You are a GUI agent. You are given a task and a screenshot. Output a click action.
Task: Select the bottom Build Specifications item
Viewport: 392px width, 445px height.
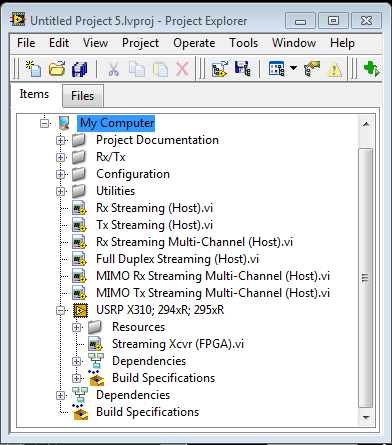147,412
